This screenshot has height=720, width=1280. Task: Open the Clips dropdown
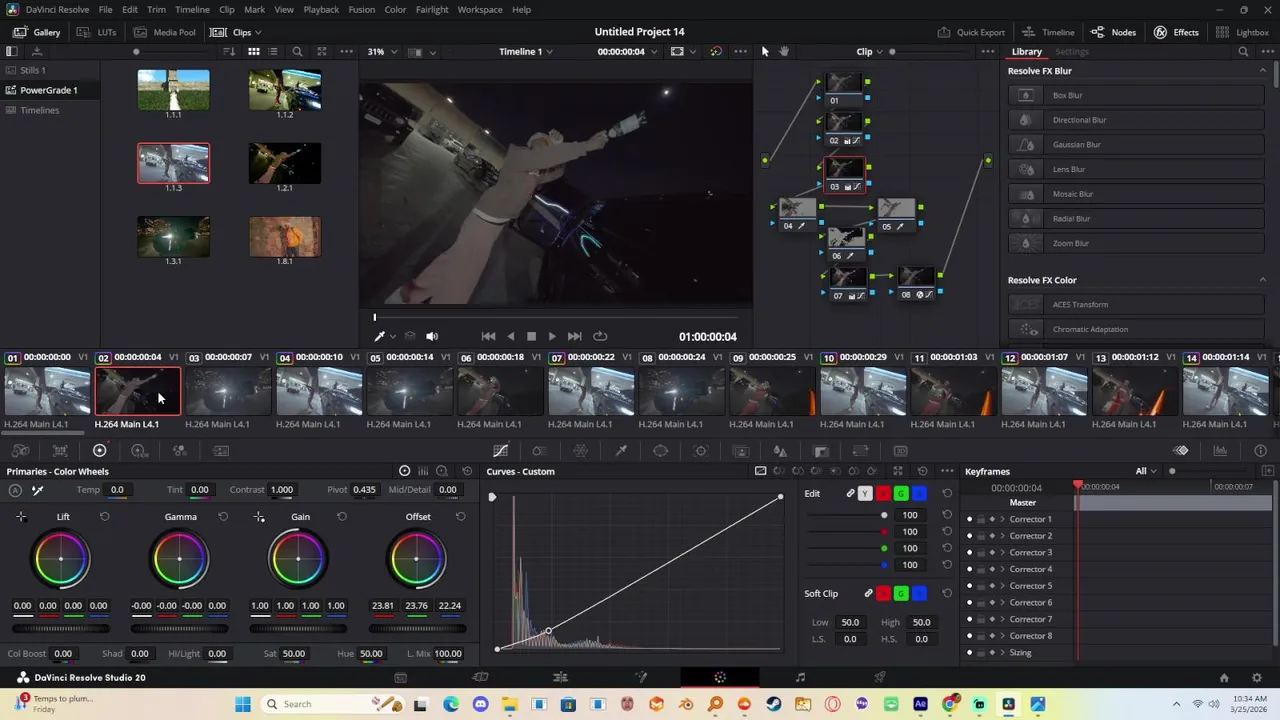(236, 32)
